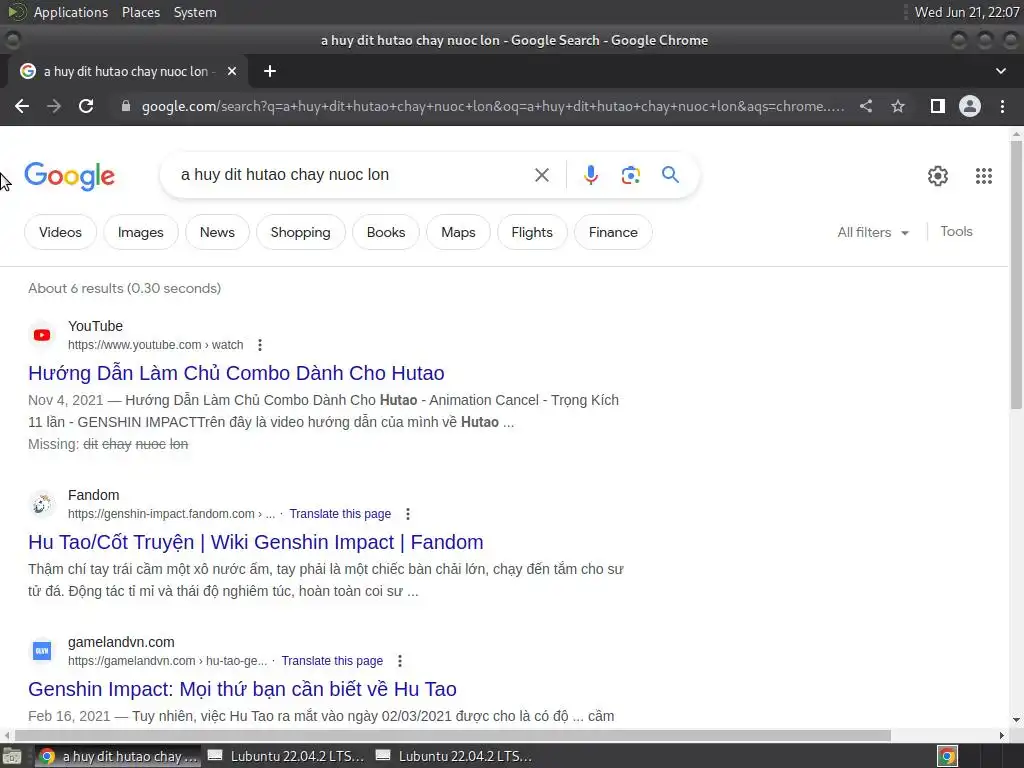The image size is (1024, 768).
Task: Open the Places menu
Action: [140, 12]
